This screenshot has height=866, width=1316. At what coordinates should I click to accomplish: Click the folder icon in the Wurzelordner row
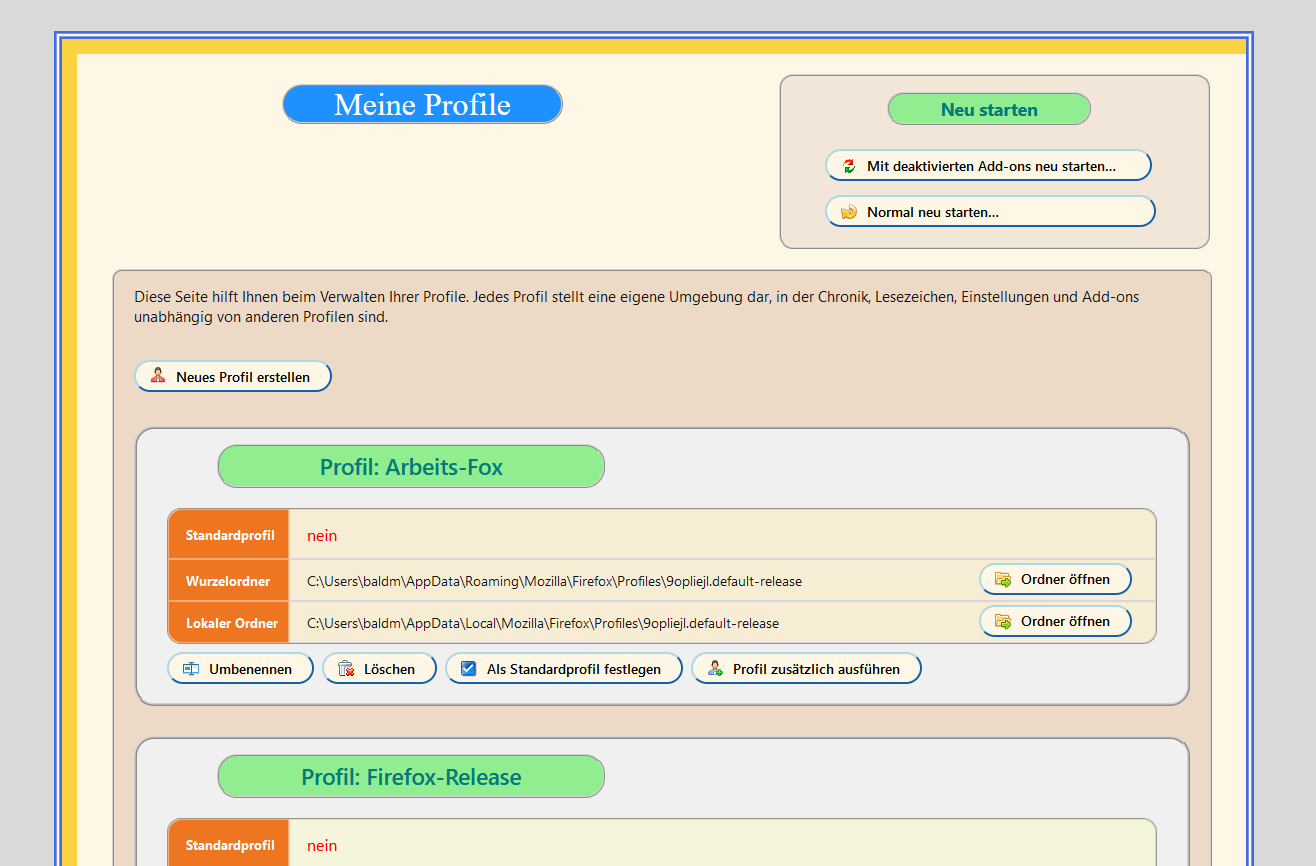coord(1003,580)
